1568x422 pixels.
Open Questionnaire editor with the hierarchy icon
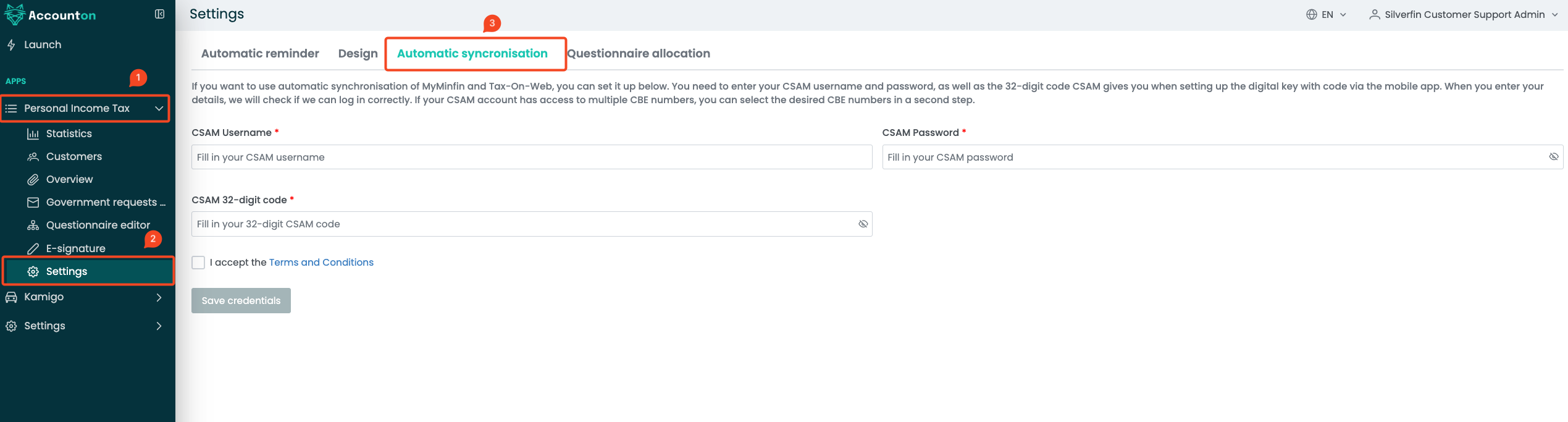[33, 225]
